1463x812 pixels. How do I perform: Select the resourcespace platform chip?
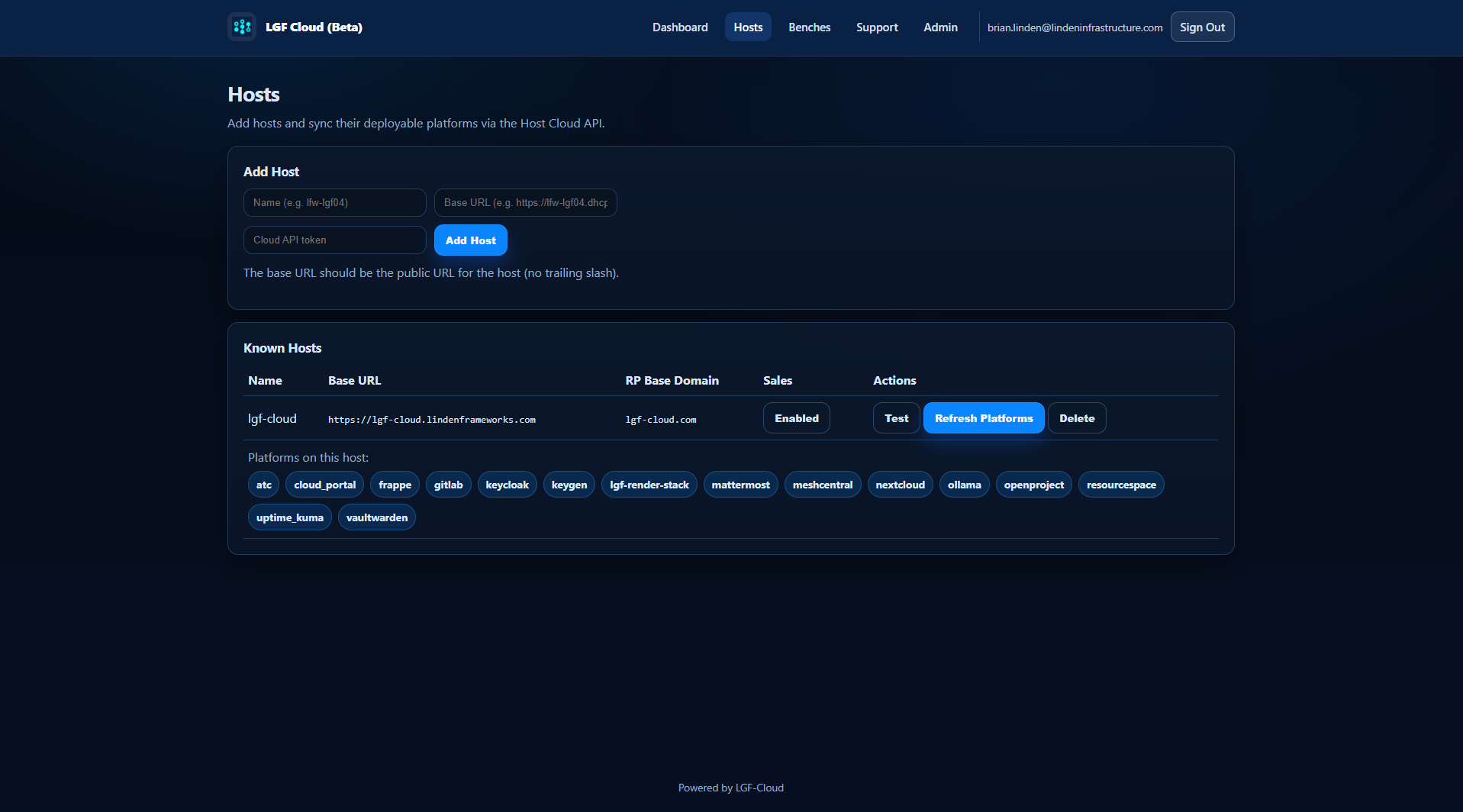tap(1120, 485)
